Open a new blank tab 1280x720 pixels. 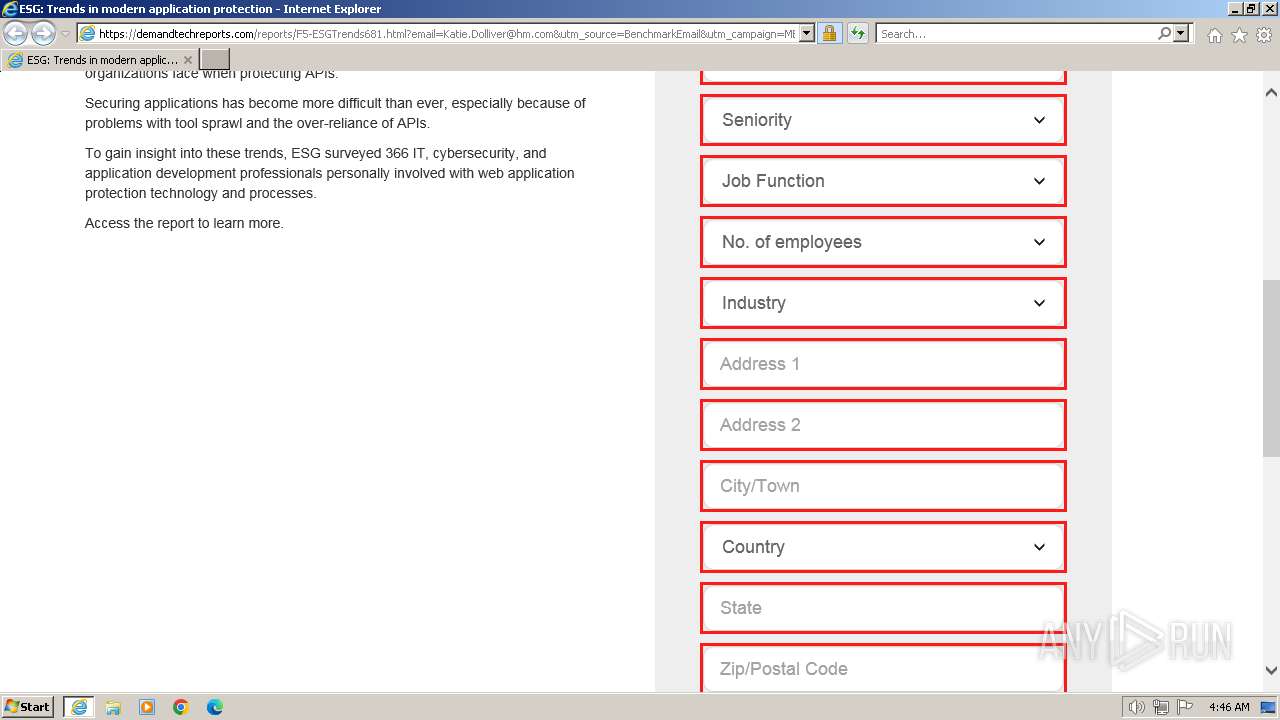(215, 60)
